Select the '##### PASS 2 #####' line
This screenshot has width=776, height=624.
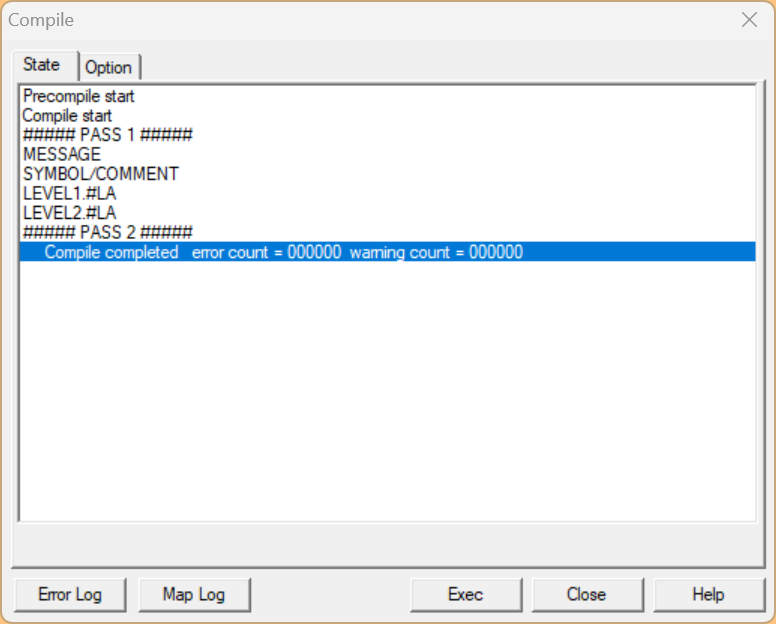[x=388, y=232]
